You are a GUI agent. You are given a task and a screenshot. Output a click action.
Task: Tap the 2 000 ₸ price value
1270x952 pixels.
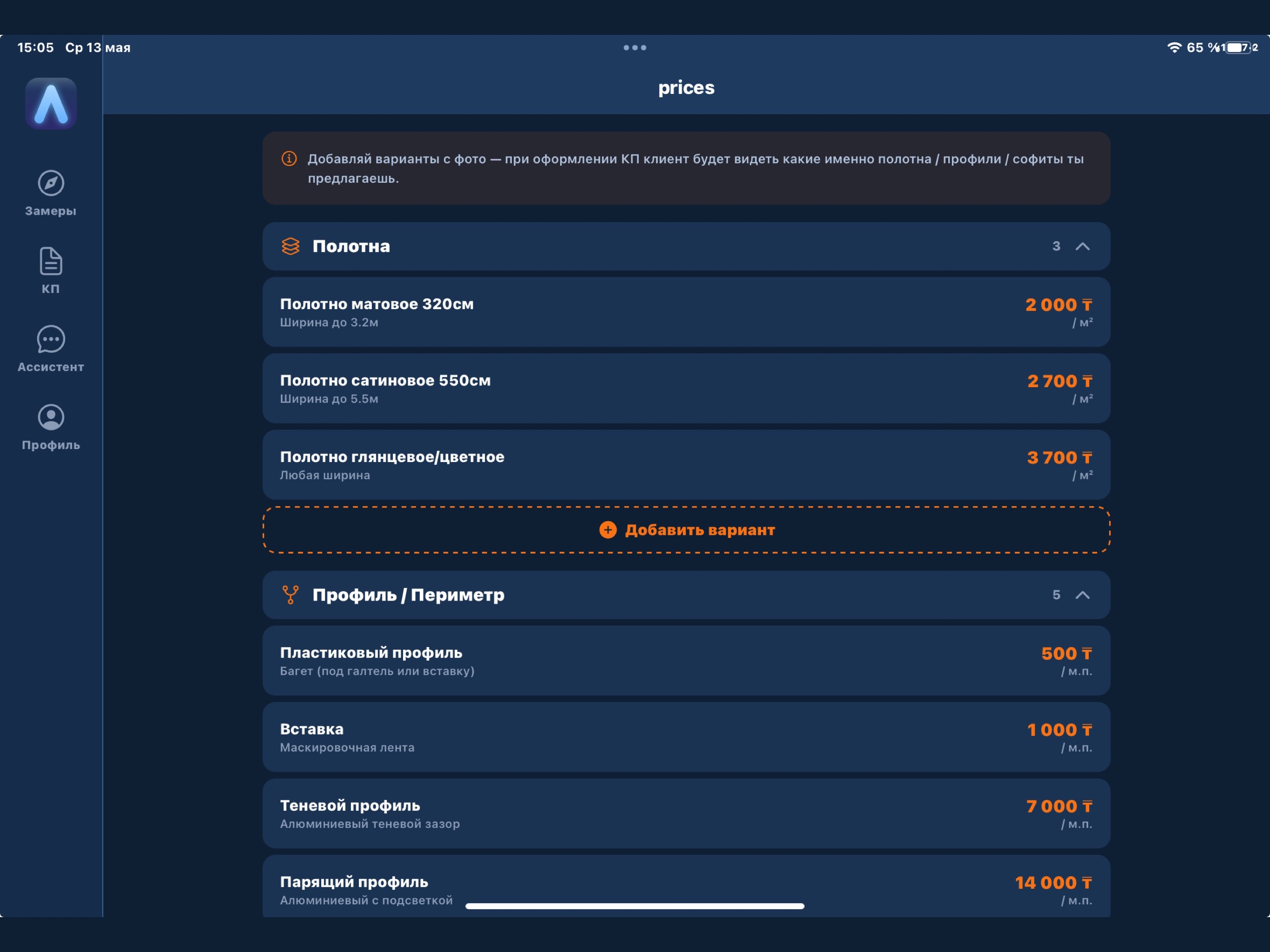pyautogui.click(x=1059, y=305)
